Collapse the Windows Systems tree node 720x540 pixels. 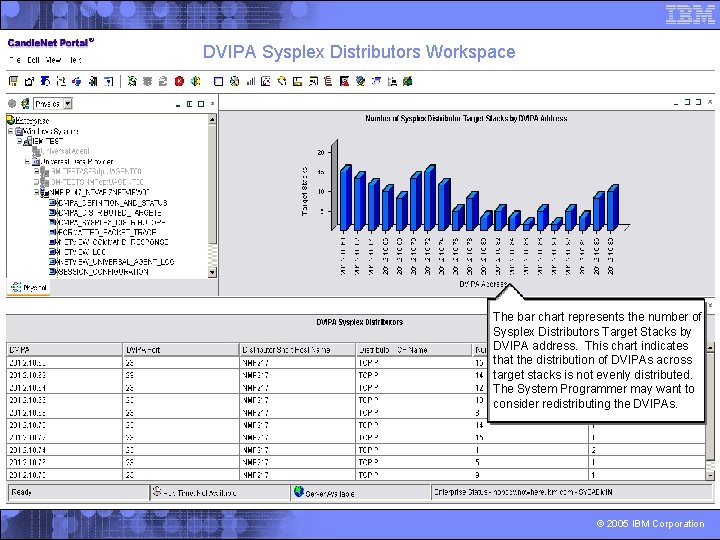pyautogui.click(x=11, y=131)
